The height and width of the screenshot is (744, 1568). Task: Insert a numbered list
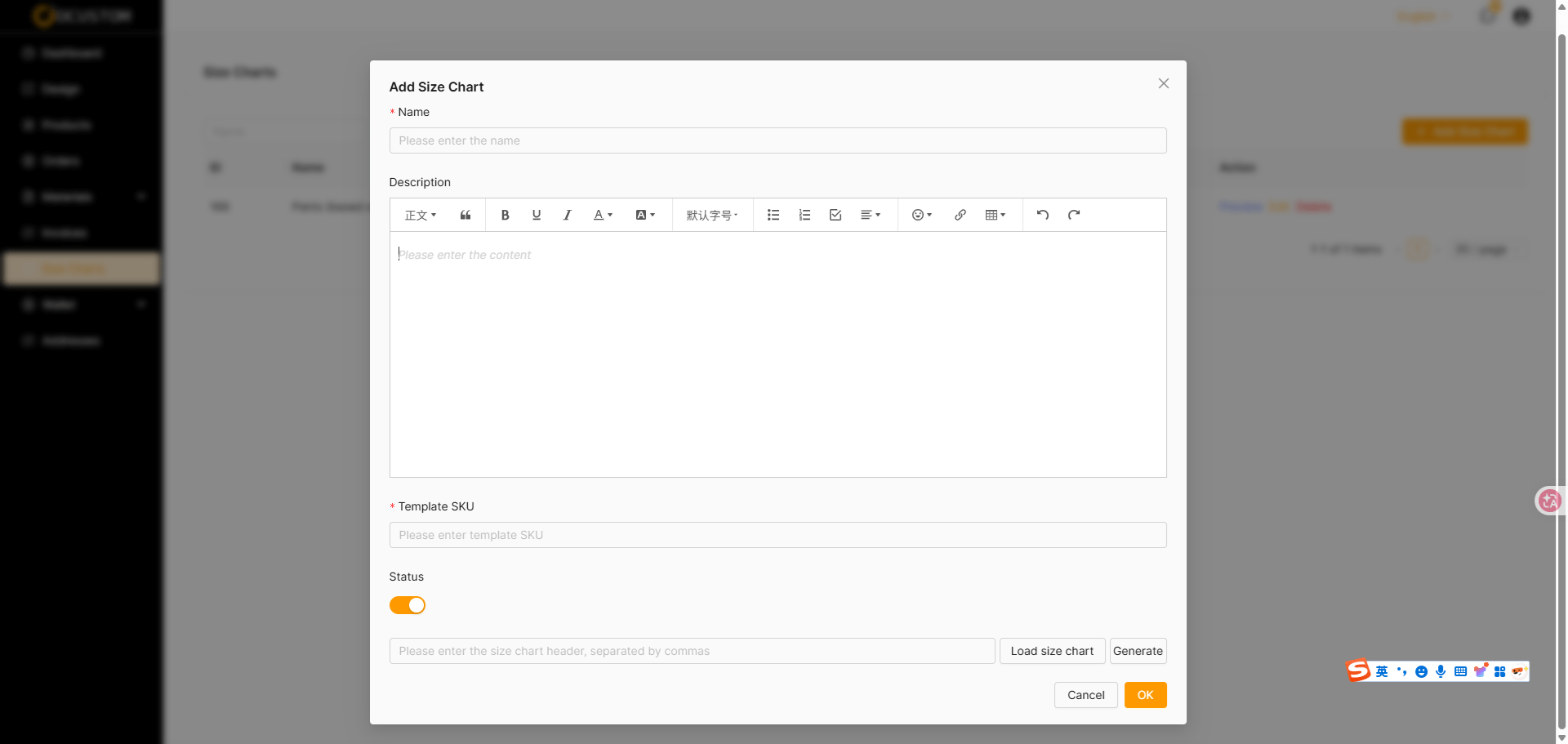point(804,215)
